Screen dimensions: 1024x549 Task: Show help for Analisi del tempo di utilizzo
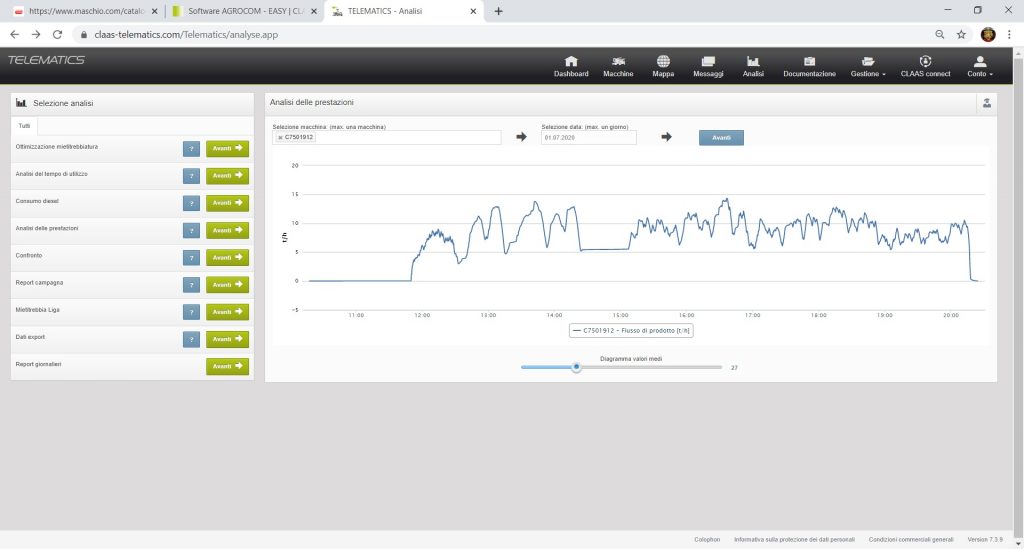191,176
